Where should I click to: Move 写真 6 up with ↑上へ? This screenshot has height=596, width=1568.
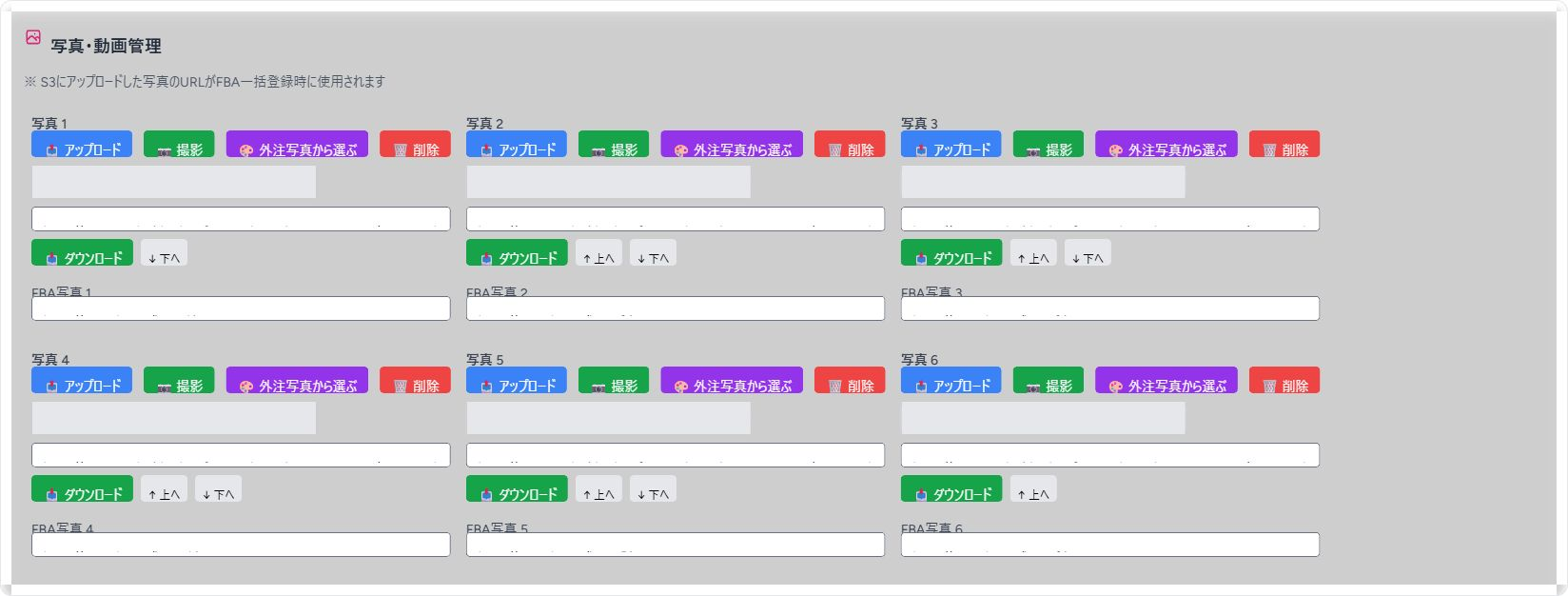point(1033,489)
